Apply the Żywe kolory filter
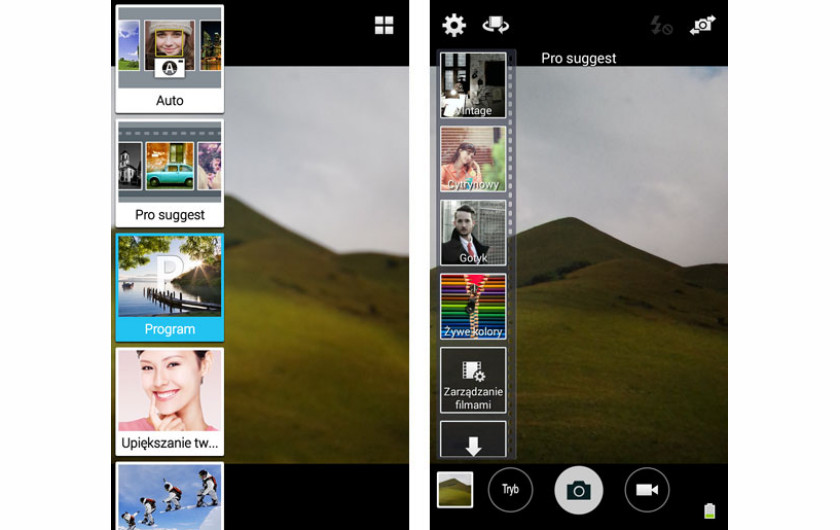This screenshot has height=530, width=840. [473, 307]
